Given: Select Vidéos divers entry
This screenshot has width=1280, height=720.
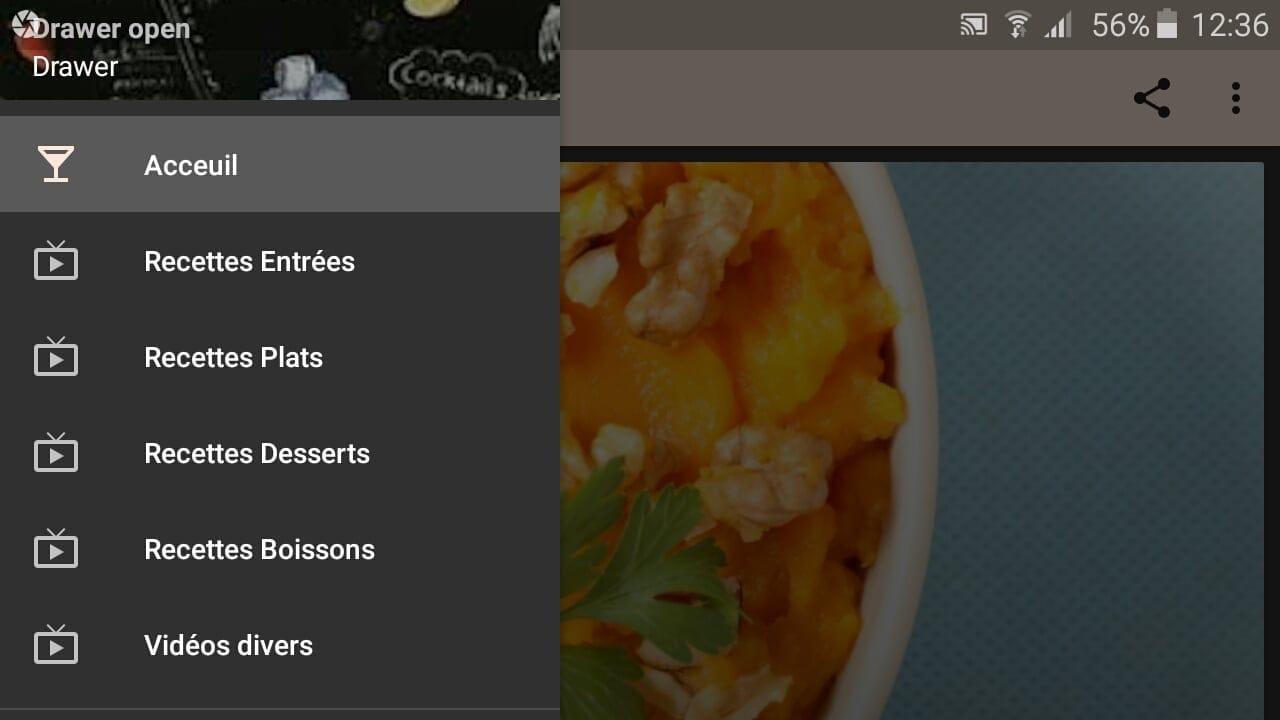Looking at the screenshot, I should pos(280,644).
